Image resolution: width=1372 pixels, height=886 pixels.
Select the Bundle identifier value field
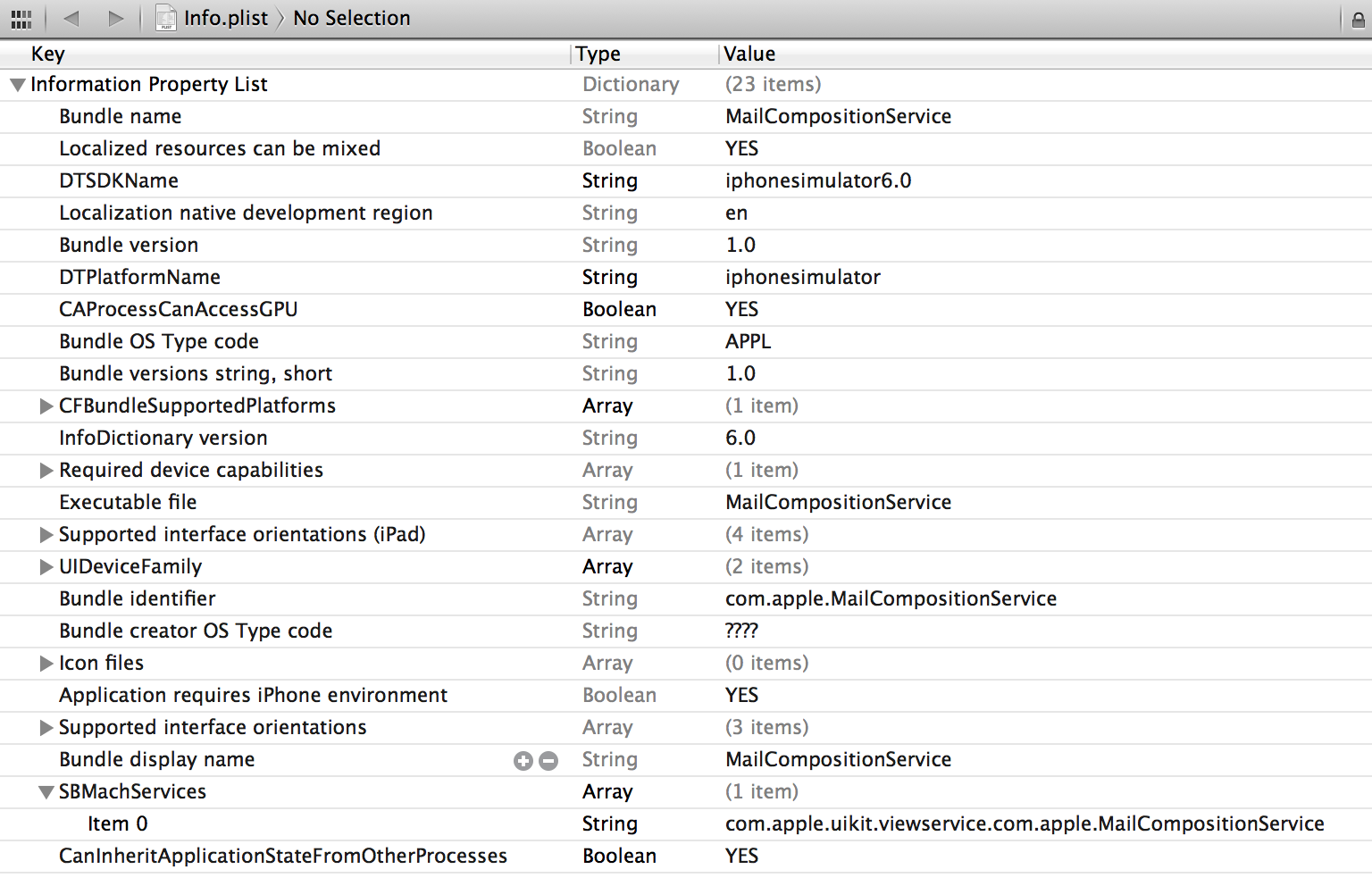[891, 598]
